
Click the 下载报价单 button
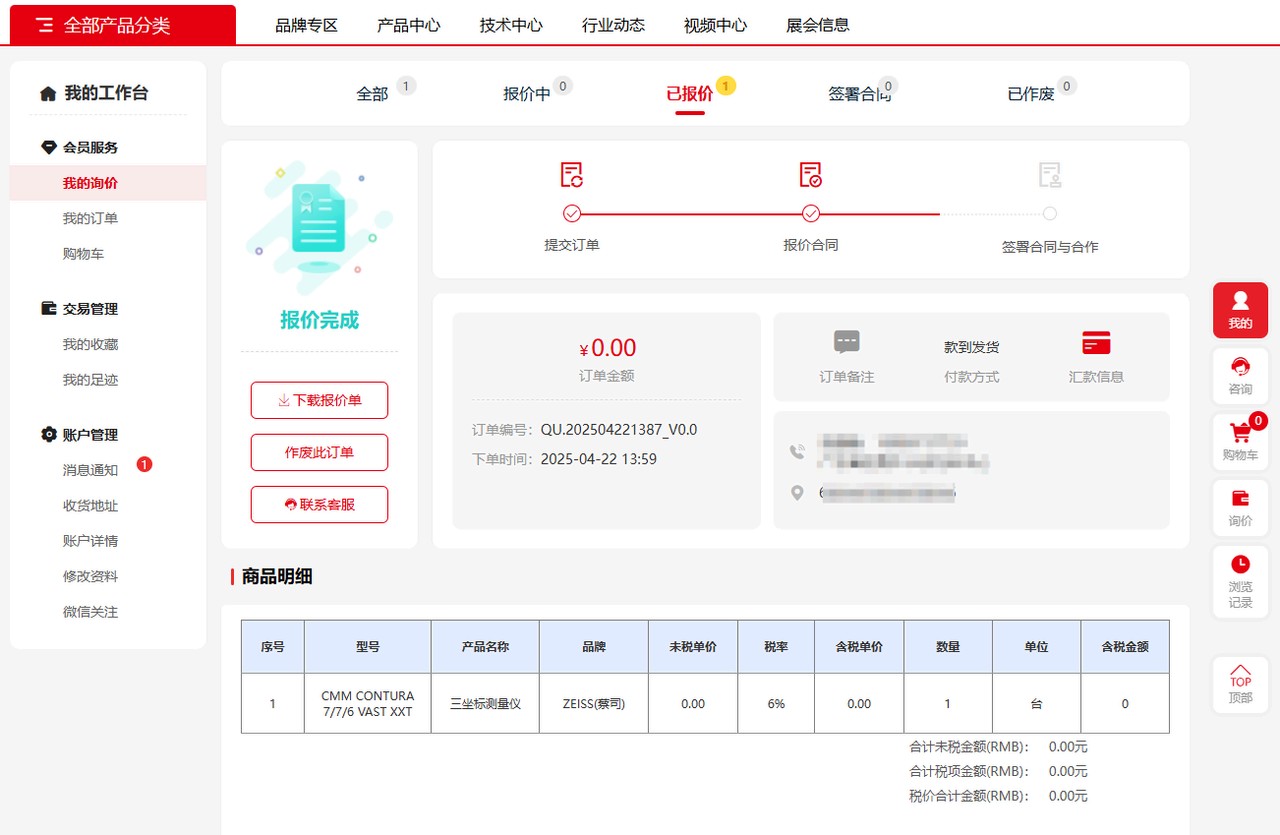tap(319, 400)
